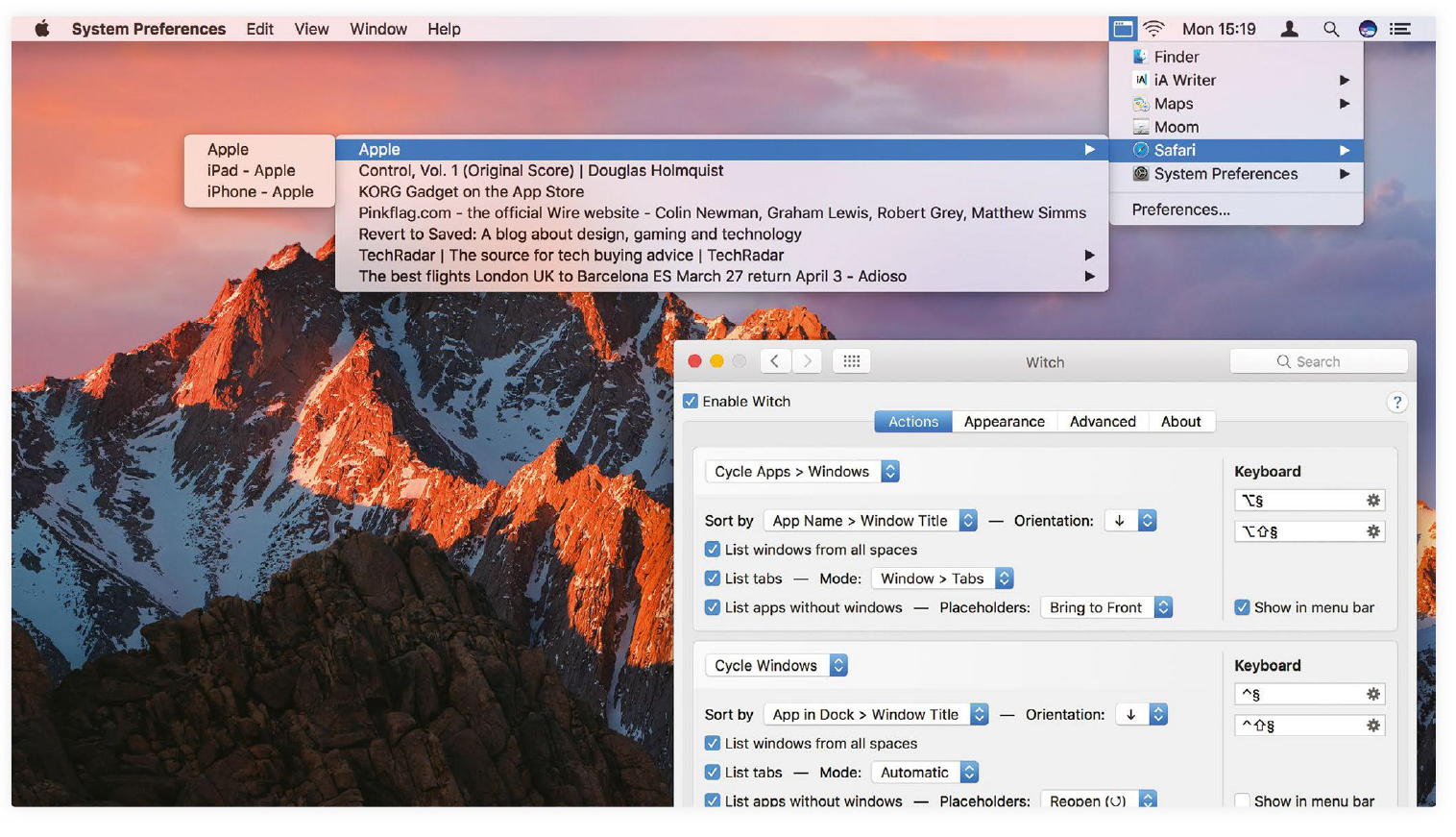The width and height of the screenshot is (1456, 837).
Task: Switch to the Appearance tab
Action: [x=1005, y=422]
